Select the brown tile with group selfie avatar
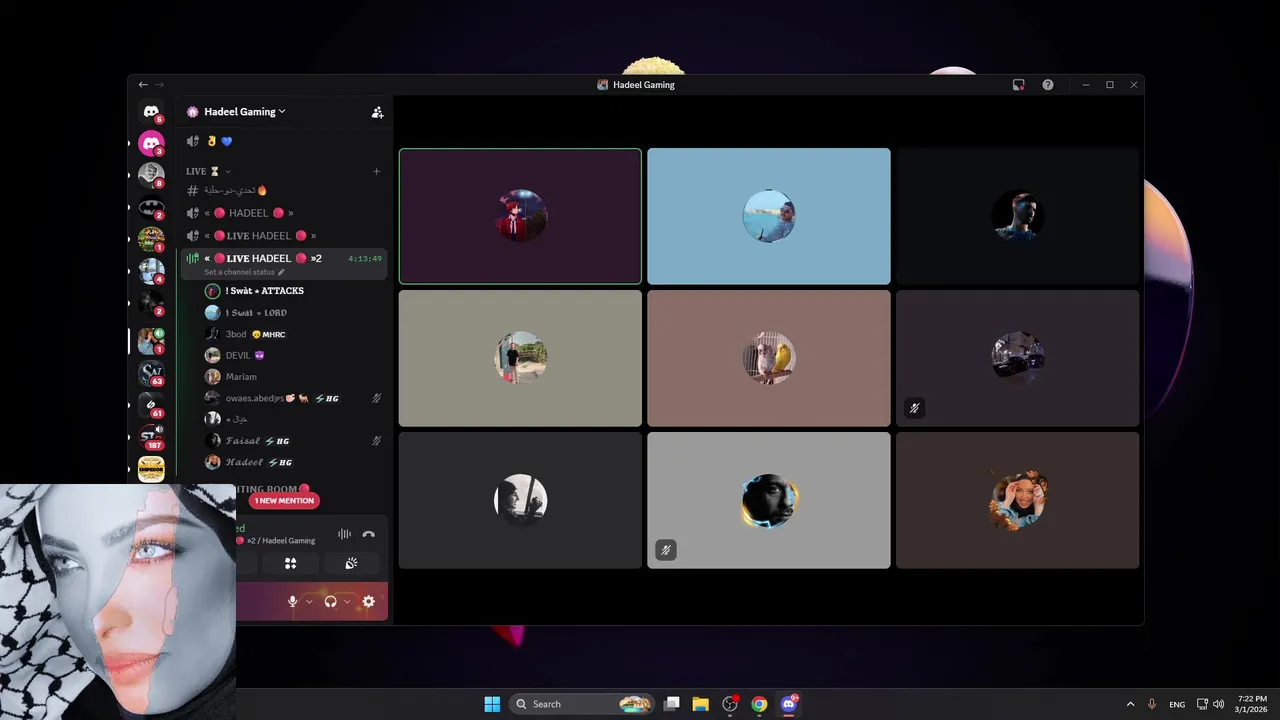 pos(1018,500)
